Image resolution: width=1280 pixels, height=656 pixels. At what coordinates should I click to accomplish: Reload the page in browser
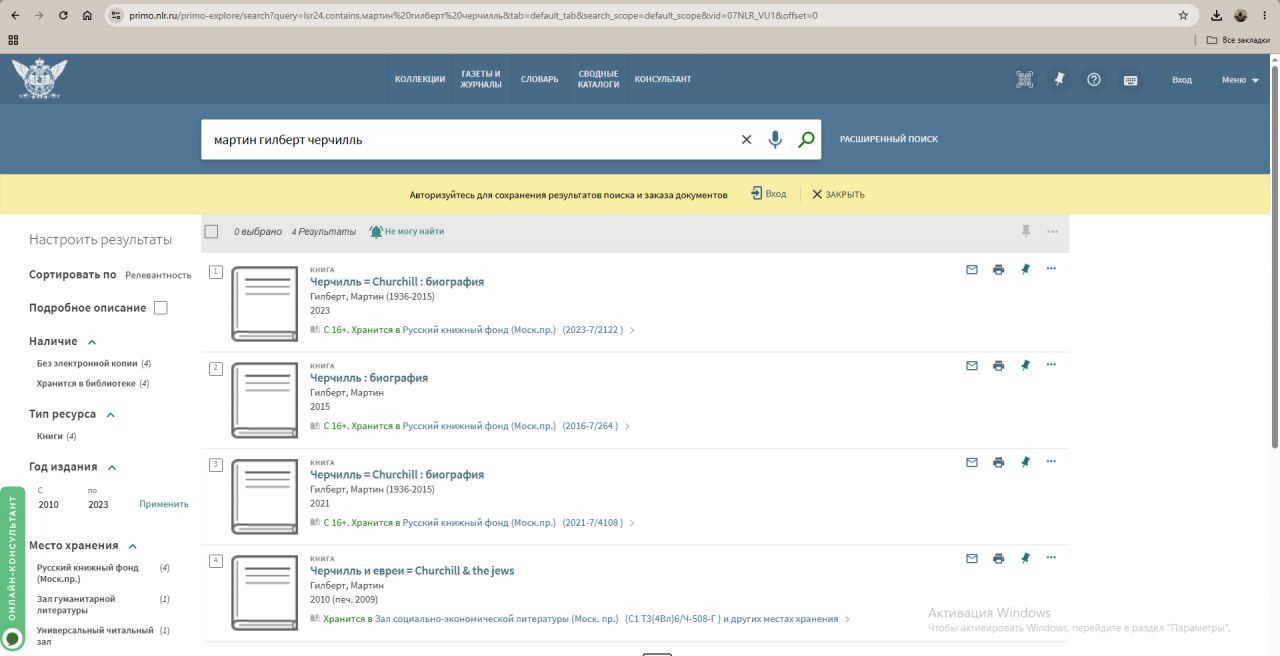pos(63,15)
